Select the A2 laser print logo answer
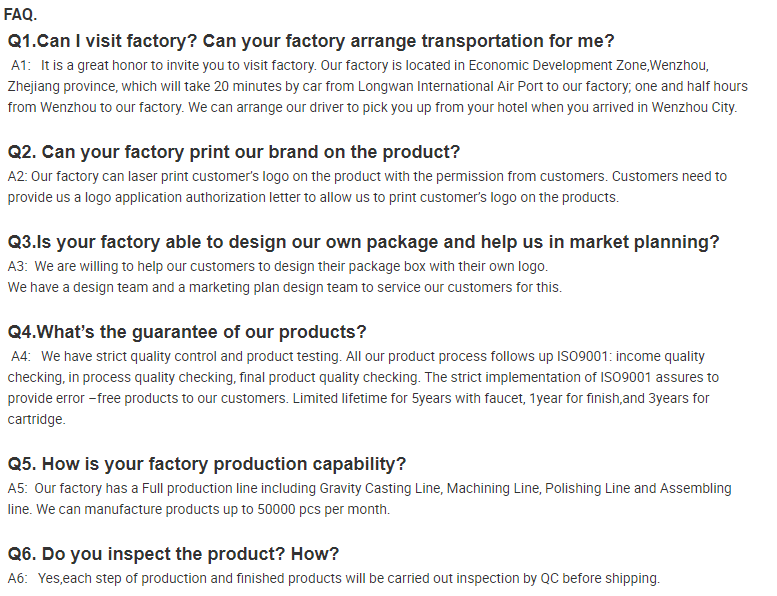Screen dimensions: 777x596 (367, 187)
